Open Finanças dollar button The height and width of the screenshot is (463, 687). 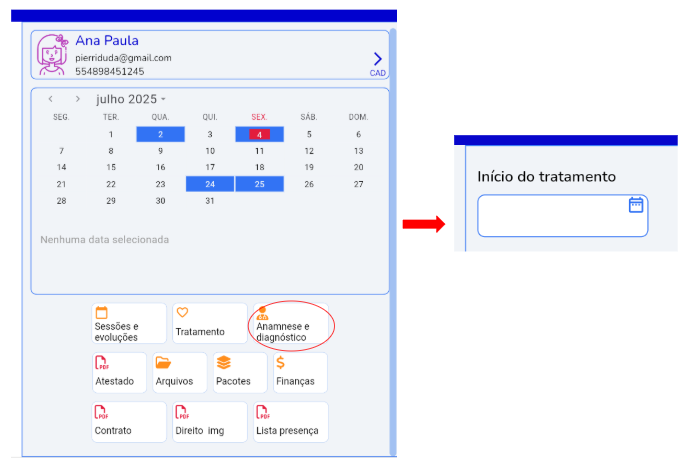[299, 373]
